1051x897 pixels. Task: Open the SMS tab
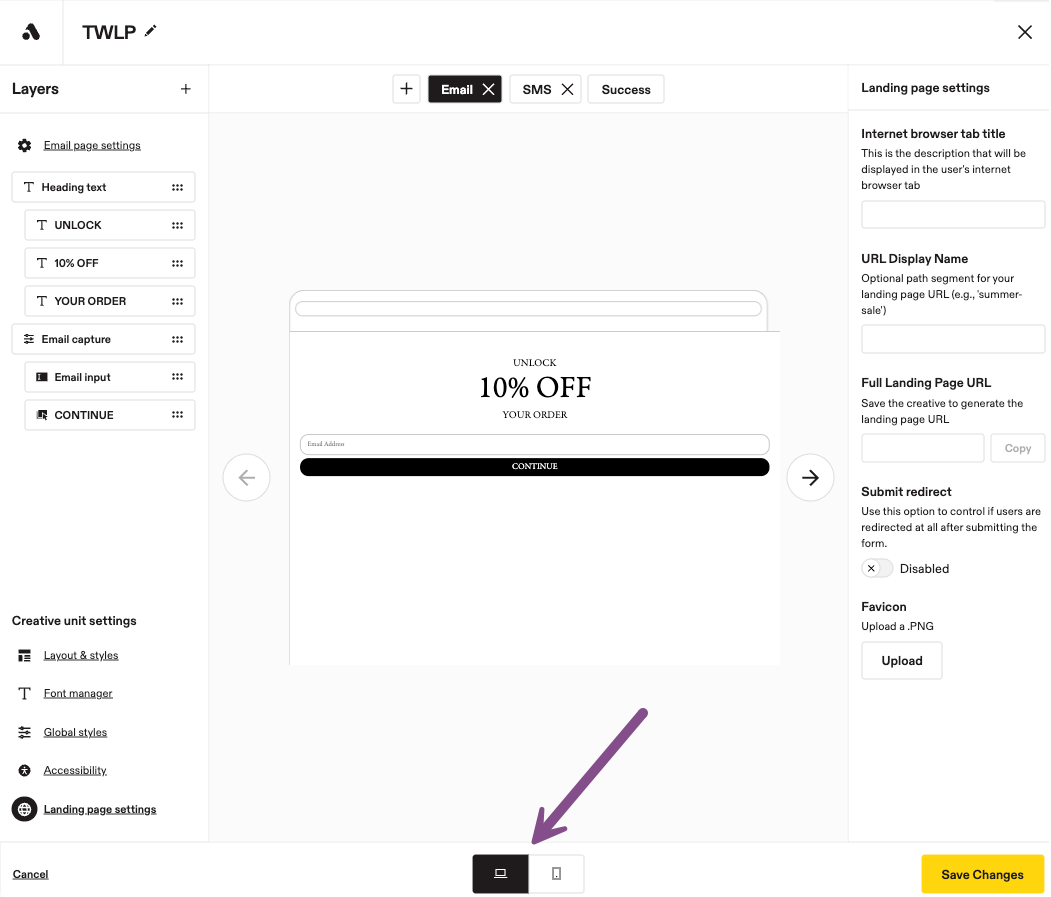pos(537,89)
